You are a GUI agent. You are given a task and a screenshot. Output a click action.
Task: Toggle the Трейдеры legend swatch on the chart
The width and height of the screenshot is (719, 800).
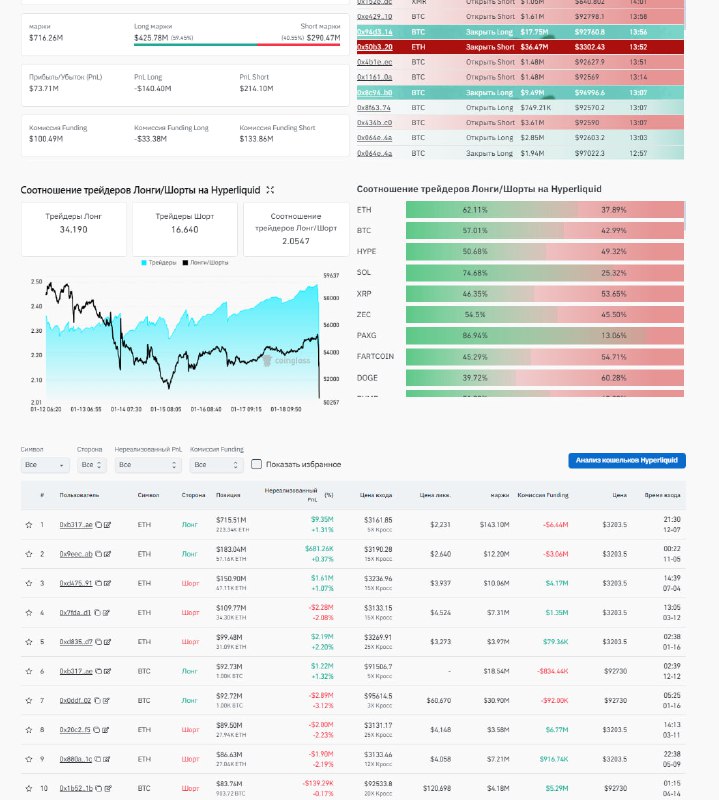pyautogui.click(x=146, y=262)
